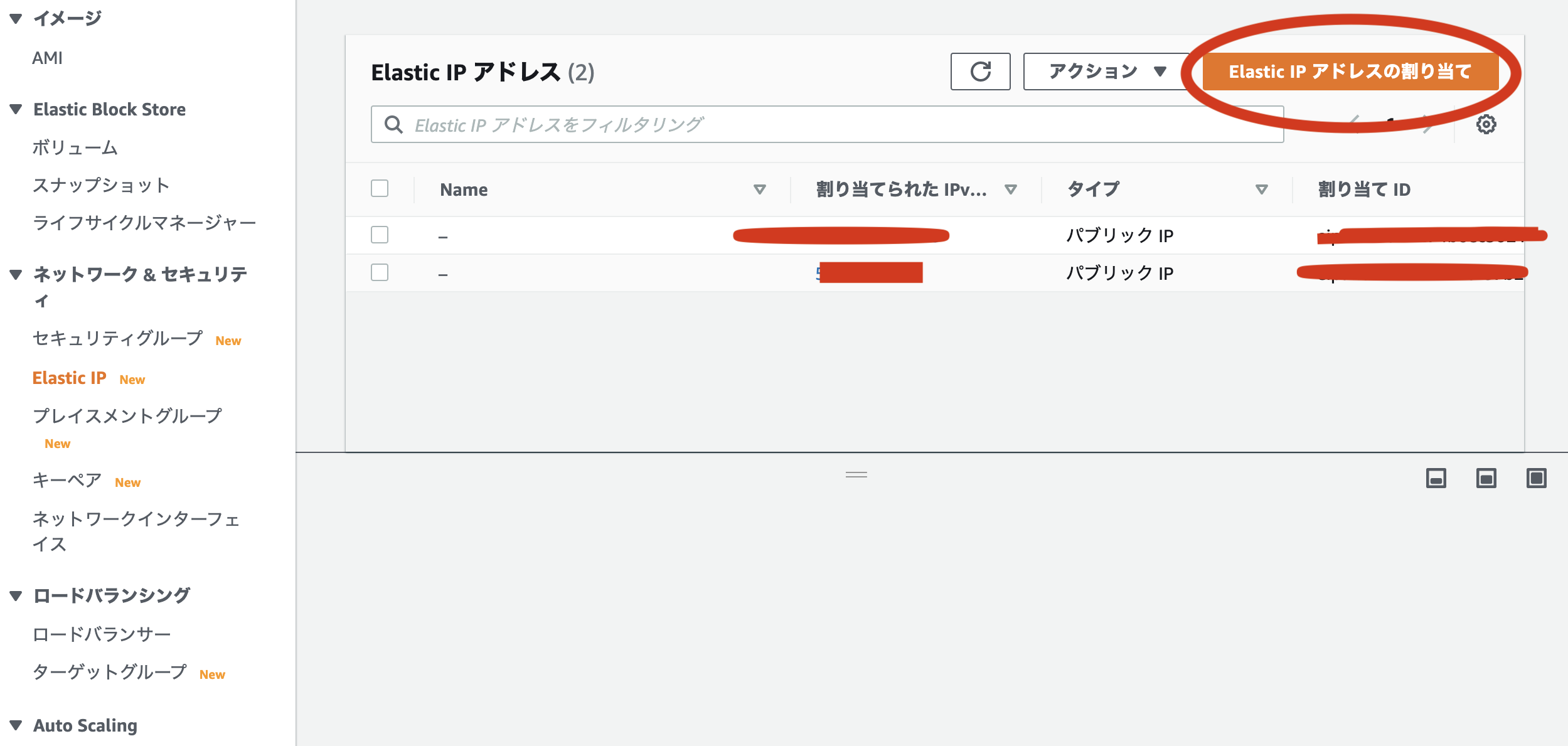Click パブリック IP in second row
Image resolution: width=1568 pixels, height=746 pixels.
pos(1120,273)
